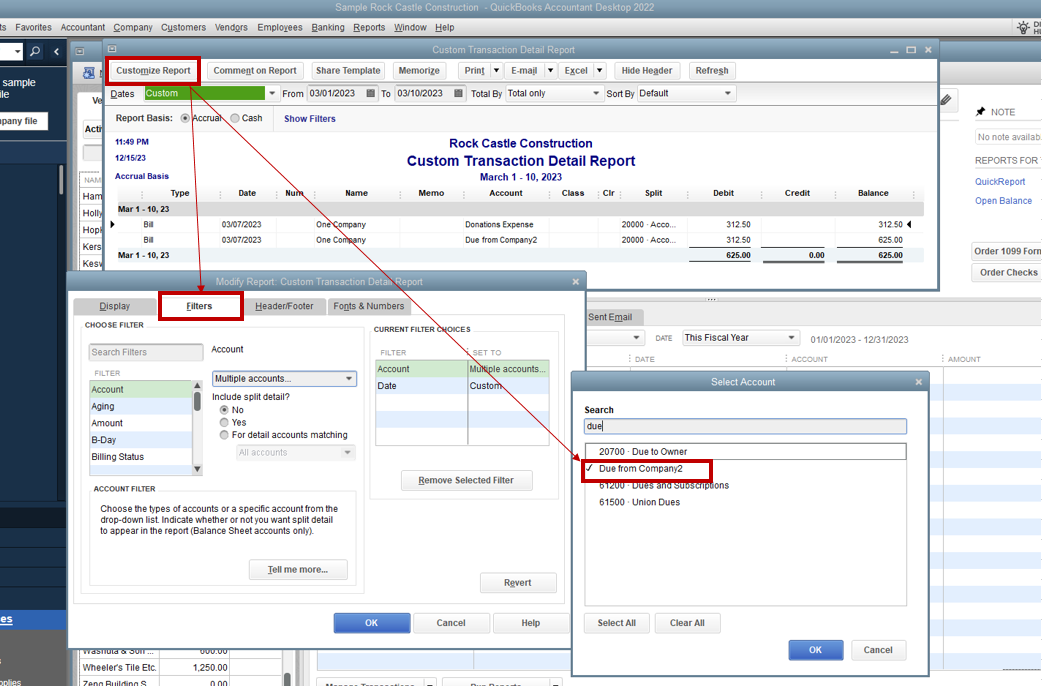The width and height of the screenshot is (1042, 686).
Task: Click the Revert button
Action: [518, 583]
